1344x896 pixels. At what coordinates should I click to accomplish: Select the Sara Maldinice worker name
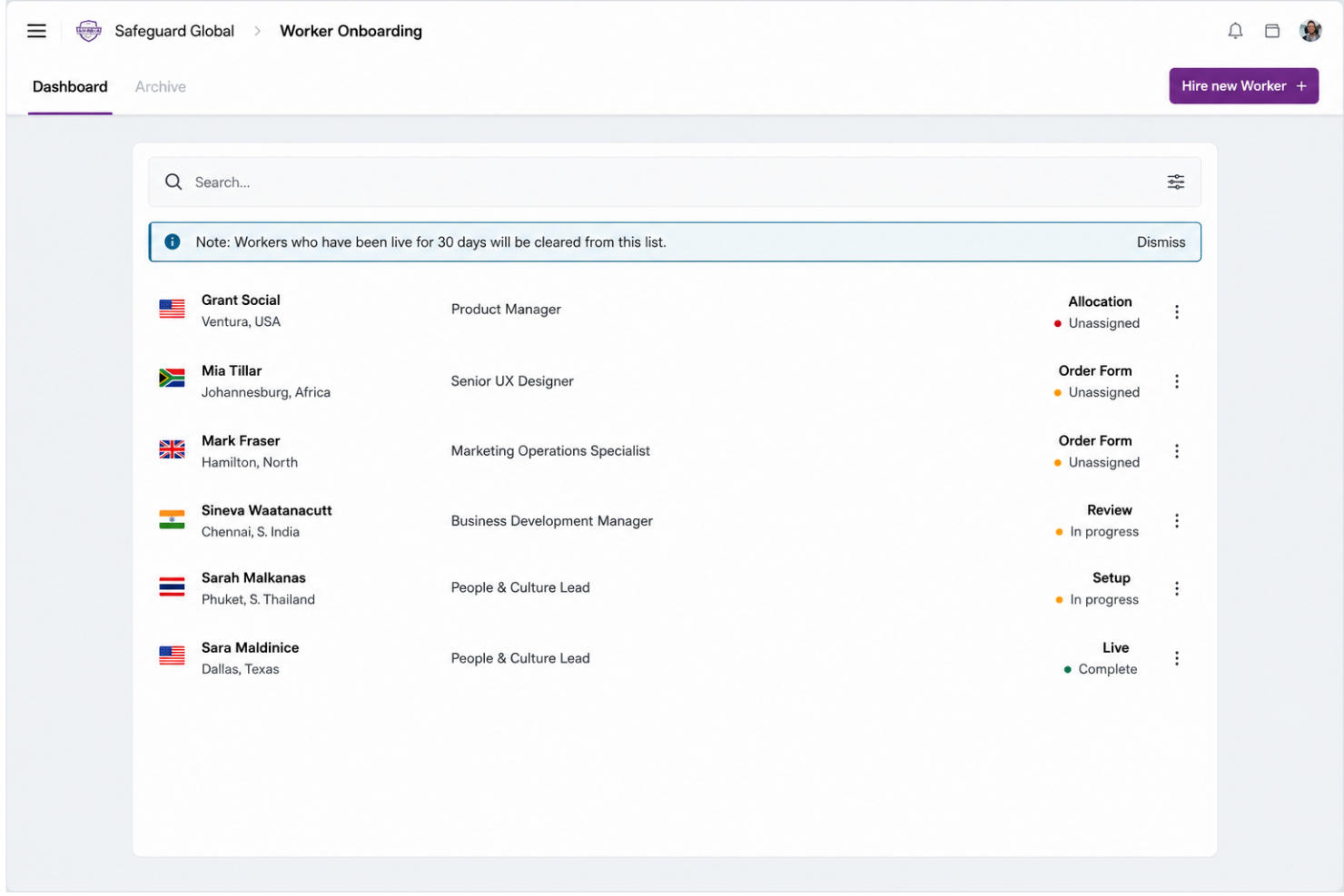(250, 647)
